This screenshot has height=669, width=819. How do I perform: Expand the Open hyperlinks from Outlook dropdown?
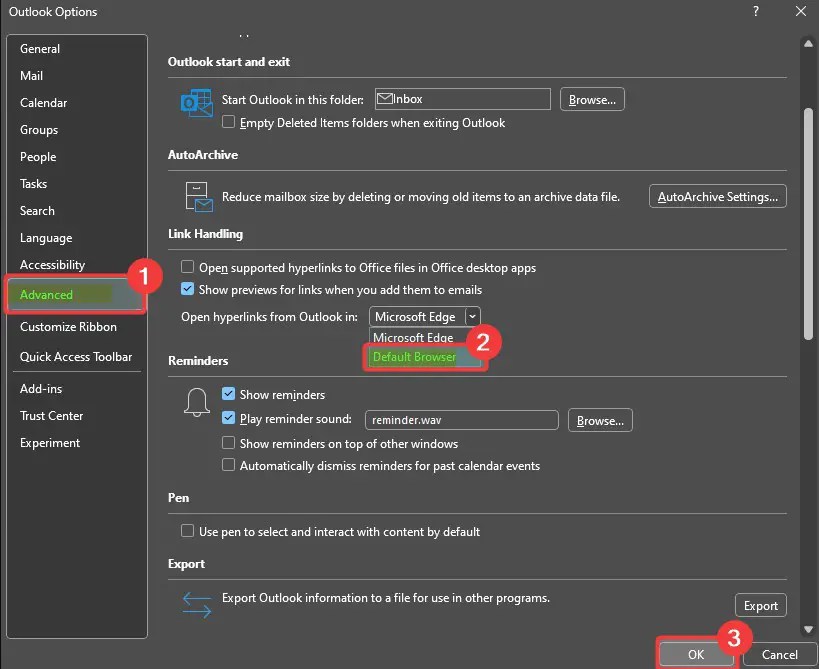pyautogui.click(x=472, y=316)
